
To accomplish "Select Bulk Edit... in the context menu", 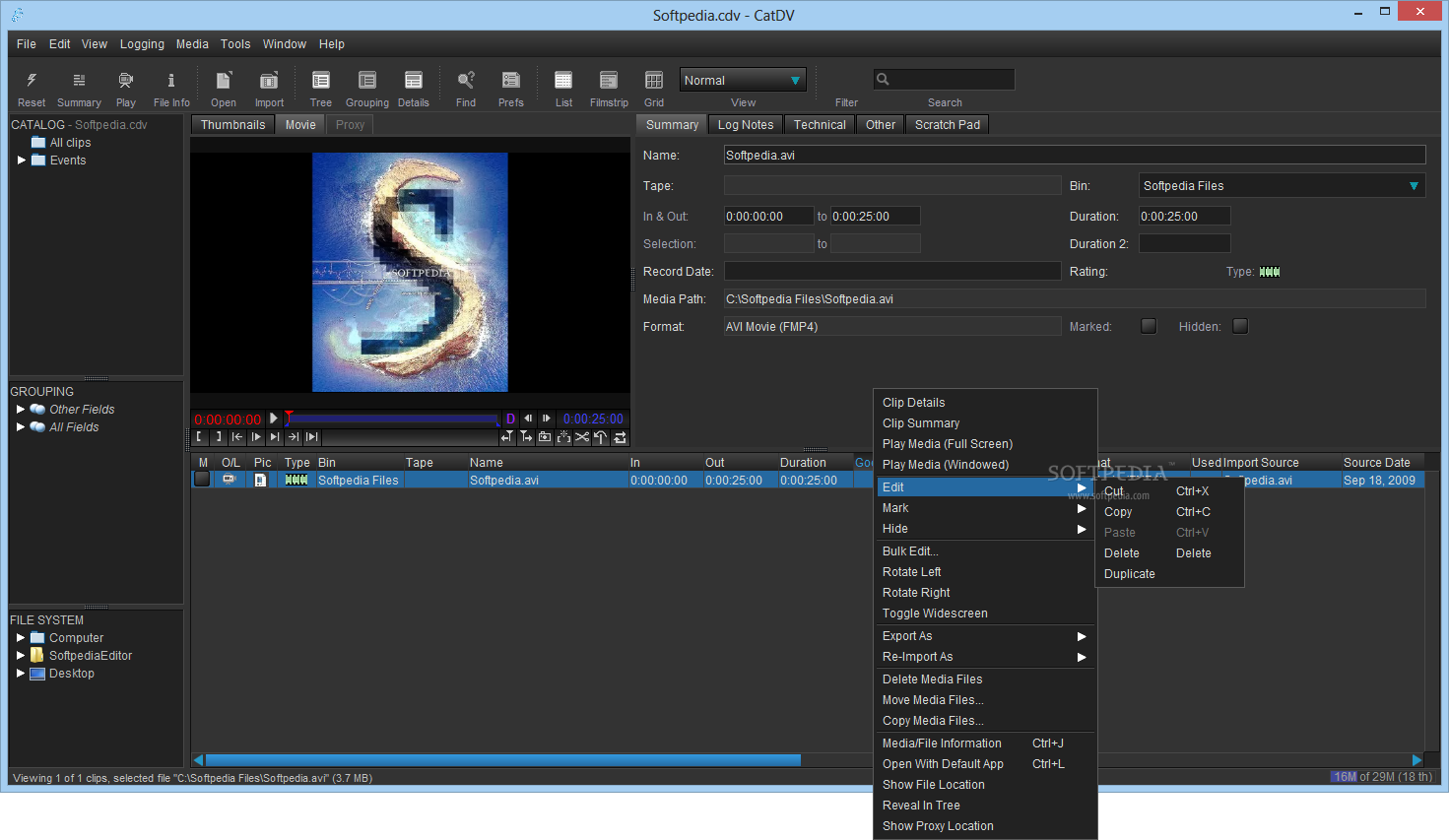I will [x=985, y=551].
